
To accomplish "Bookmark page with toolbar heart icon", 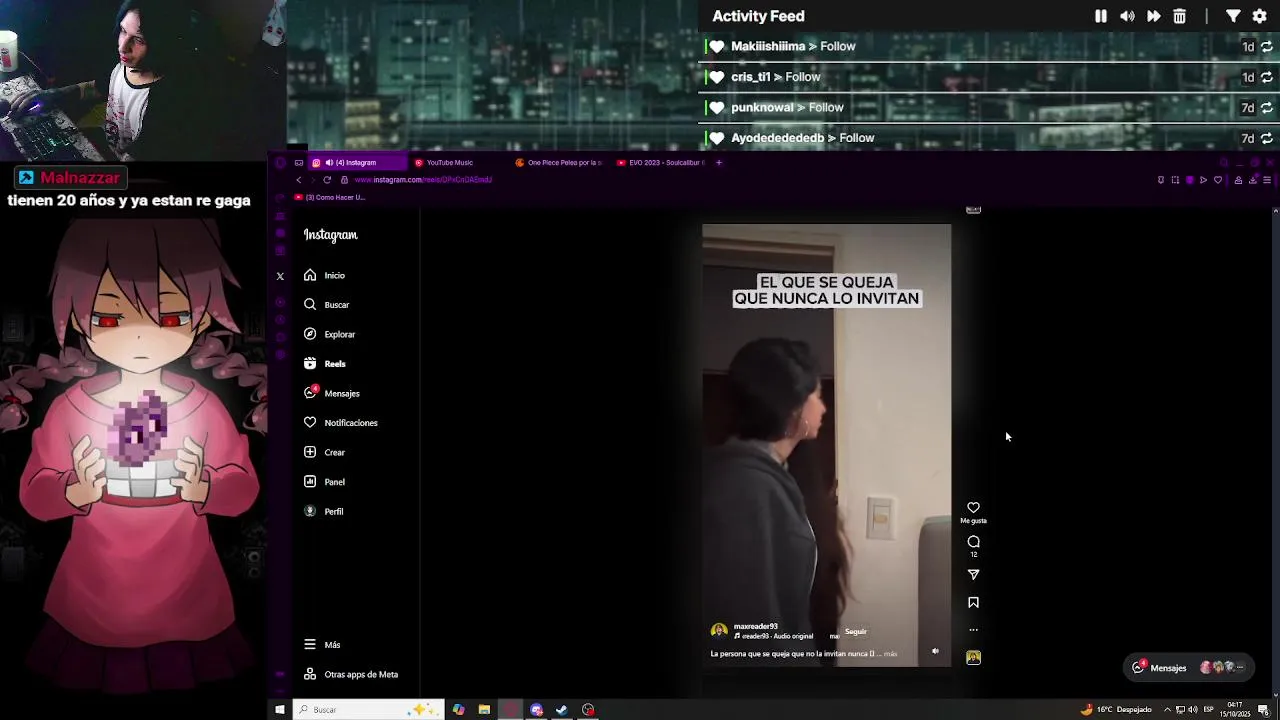I will pos(1217,180).
